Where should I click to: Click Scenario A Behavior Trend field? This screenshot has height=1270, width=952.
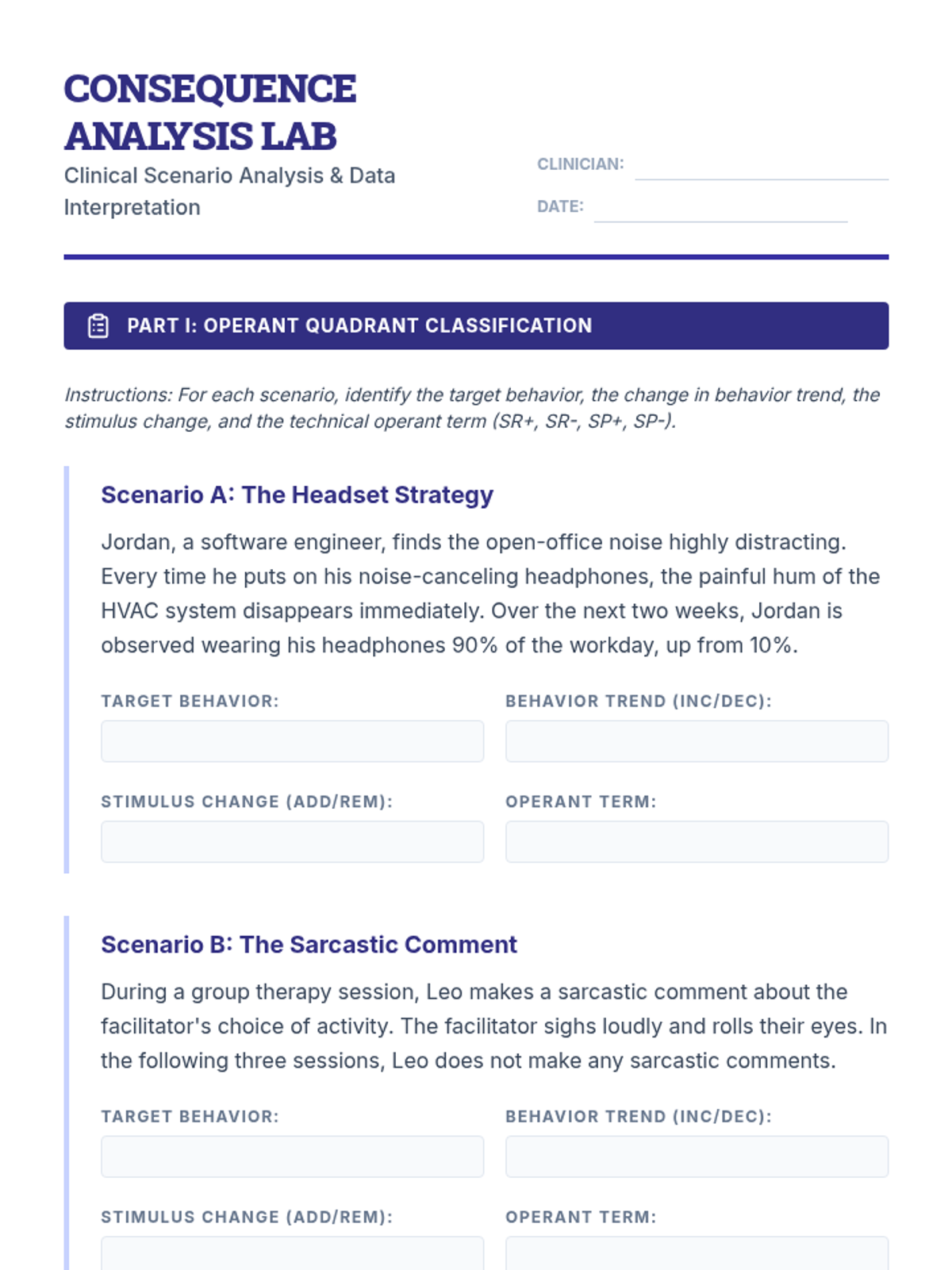[697, 741]
